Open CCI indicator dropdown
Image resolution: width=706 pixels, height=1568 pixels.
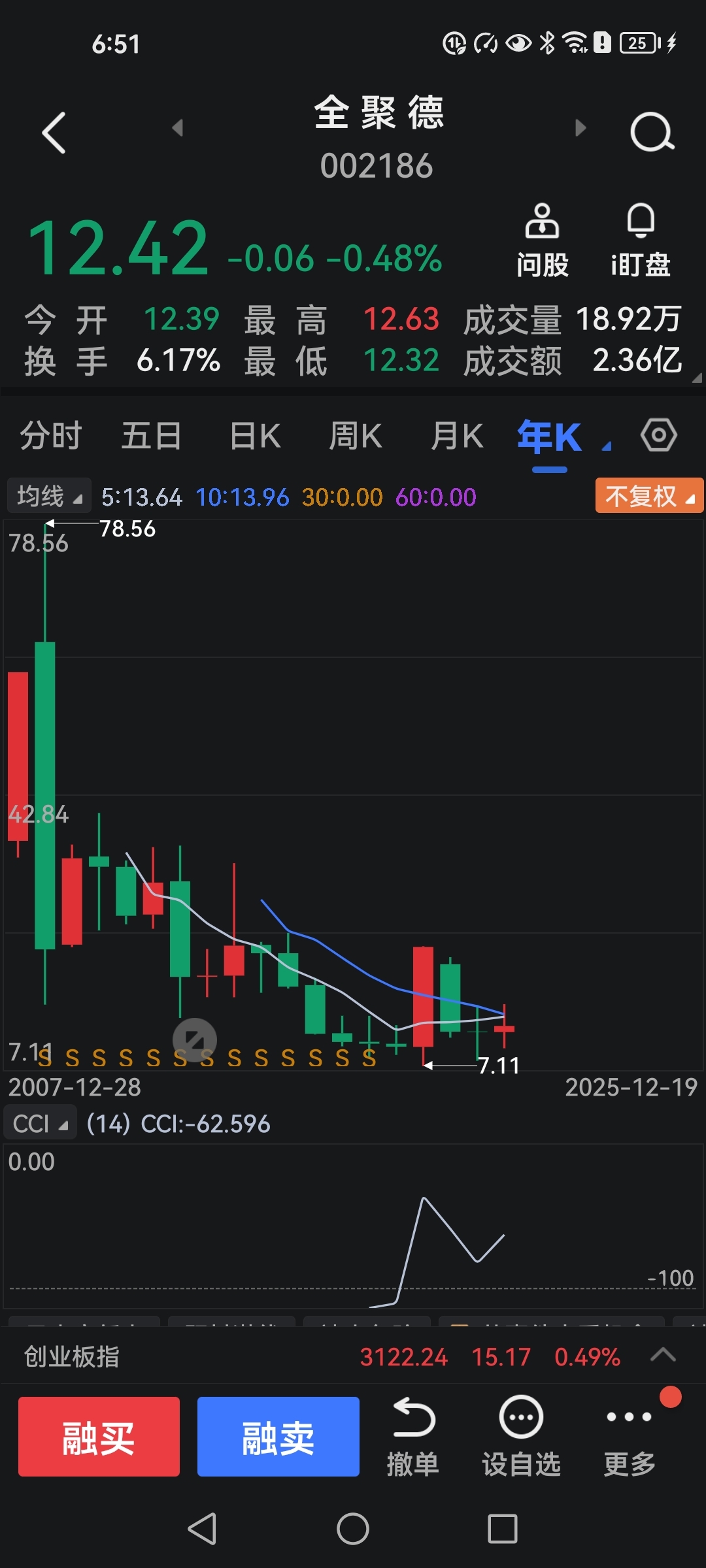(40, 1124)
